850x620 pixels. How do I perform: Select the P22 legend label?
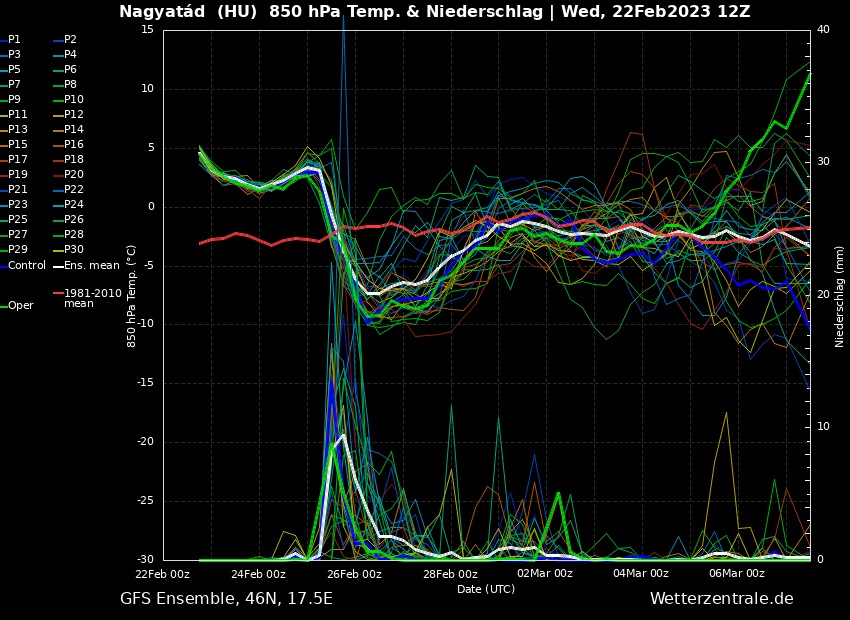coord(74,190)
